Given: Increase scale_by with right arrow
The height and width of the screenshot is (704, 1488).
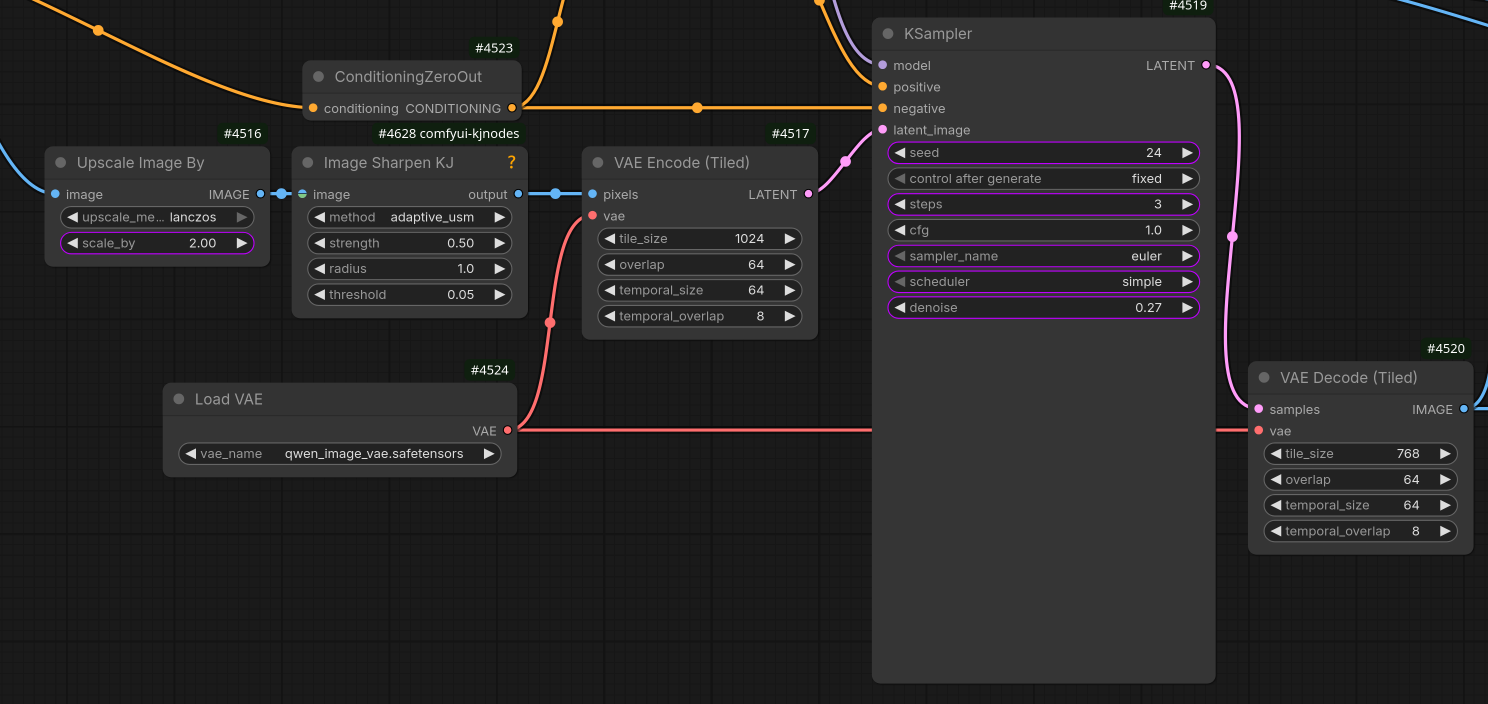Looking at the screenshot, I should [x=241, y=243].
